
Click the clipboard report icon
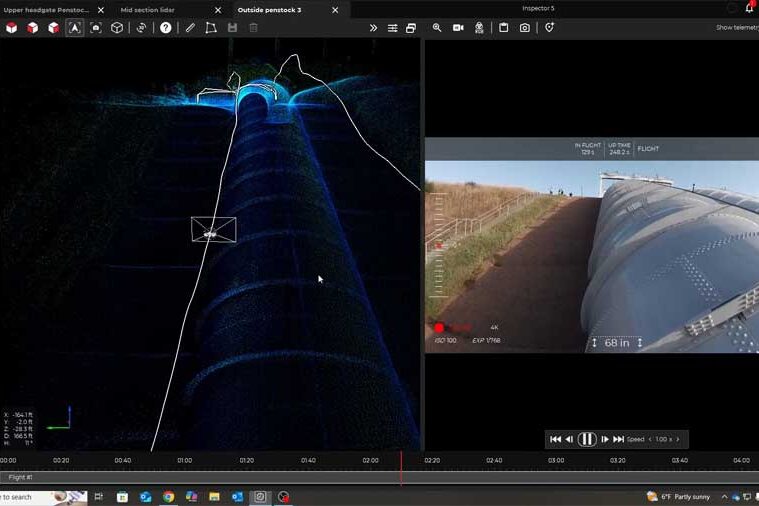503,28
